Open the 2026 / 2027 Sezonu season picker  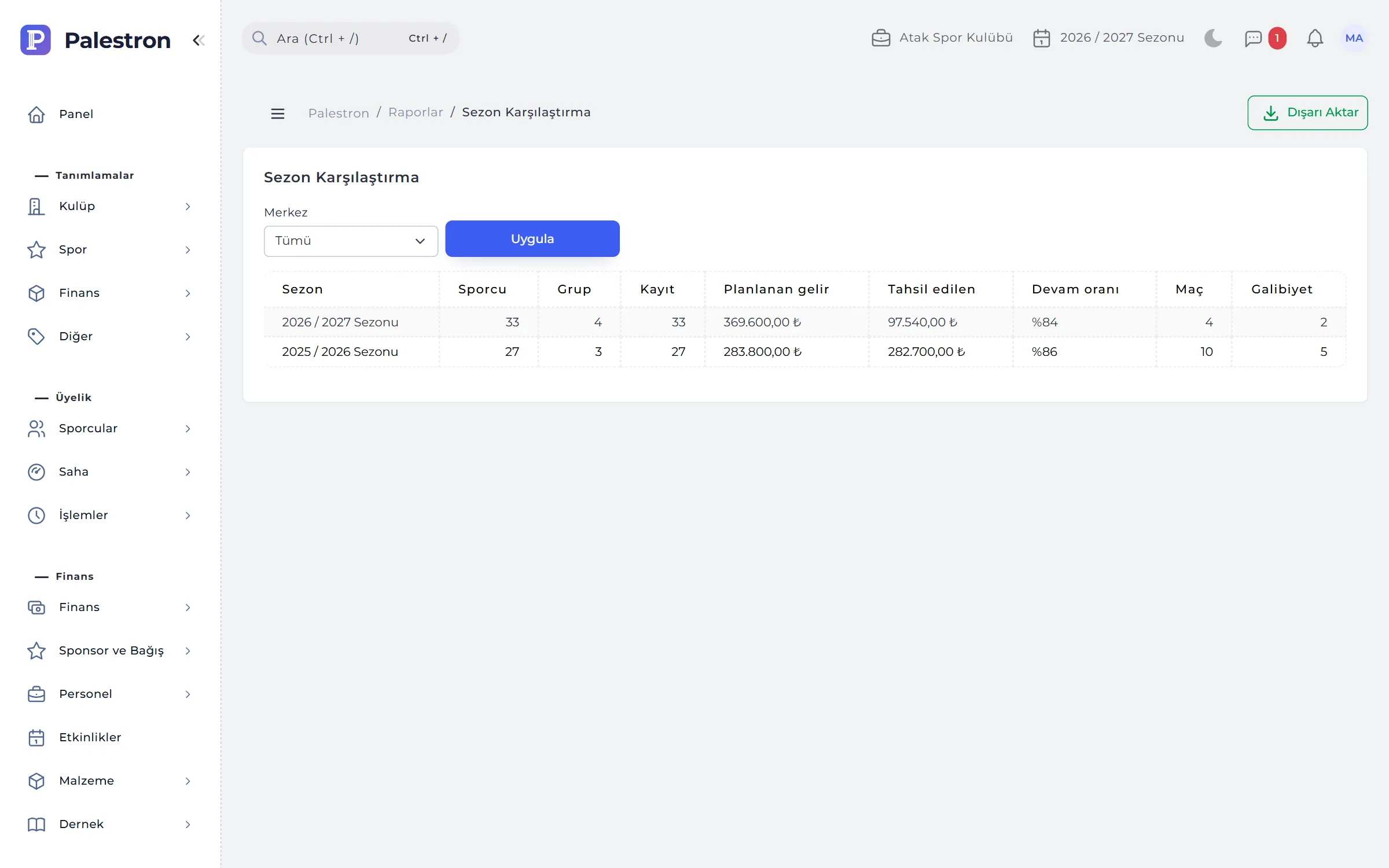1108,38
